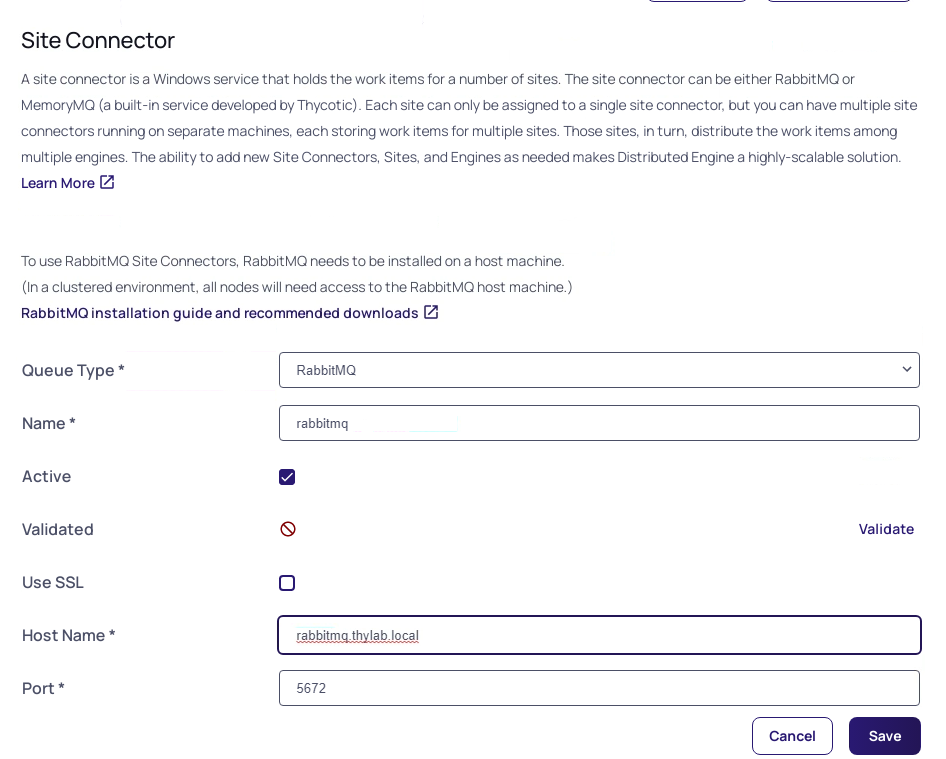Select the RabbitMQ value in the combo box

coord(599,369)
